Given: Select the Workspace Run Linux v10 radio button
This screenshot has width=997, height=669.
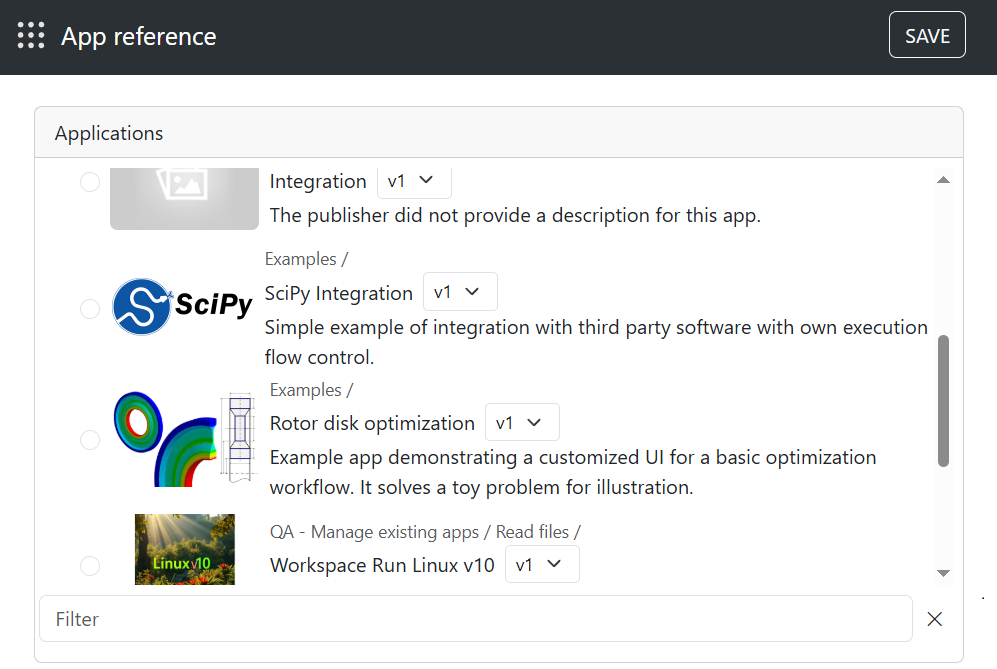Looking at the screenshot, I should 90,566.
